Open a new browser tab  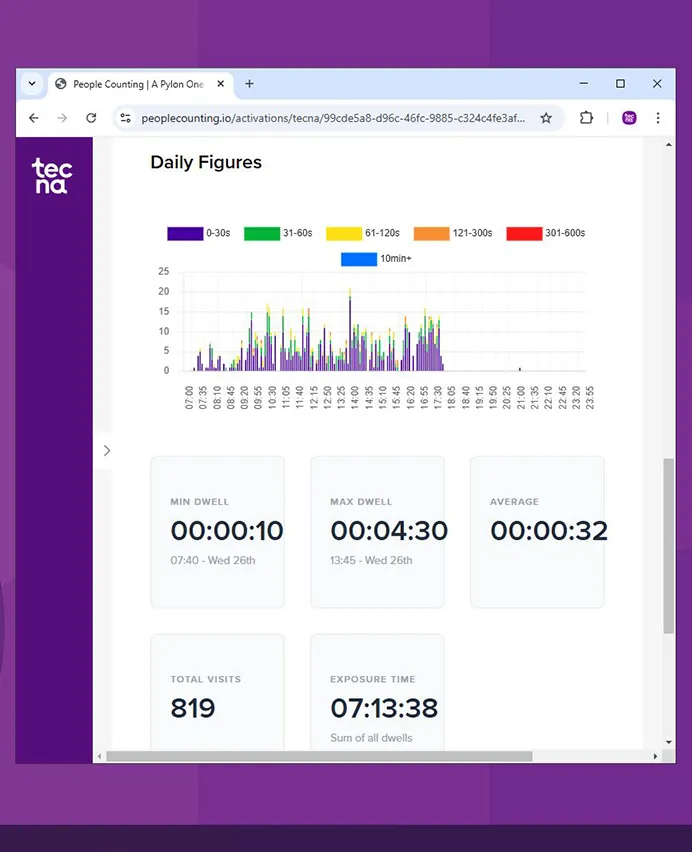click(x=250, y=84)
